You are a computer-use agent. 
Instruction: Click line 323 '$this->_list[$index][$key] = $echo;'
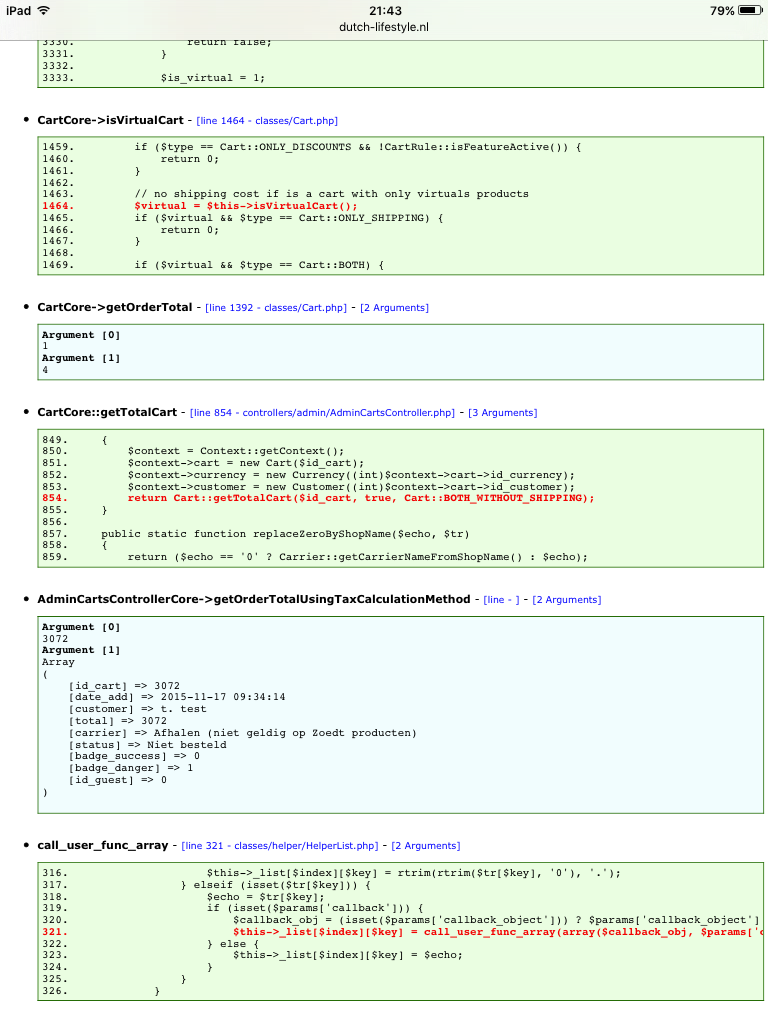348,955
